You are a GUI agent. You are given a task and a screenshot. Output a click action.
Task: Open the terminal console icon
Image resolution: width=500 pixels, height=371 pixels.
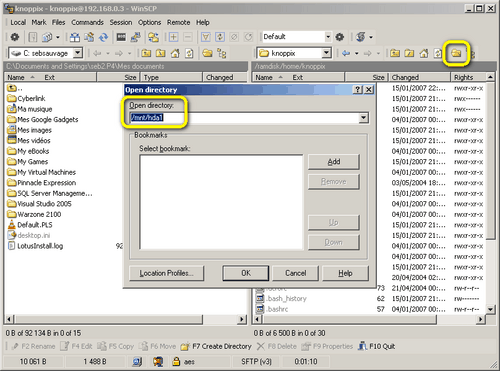(x=121, y=37)
